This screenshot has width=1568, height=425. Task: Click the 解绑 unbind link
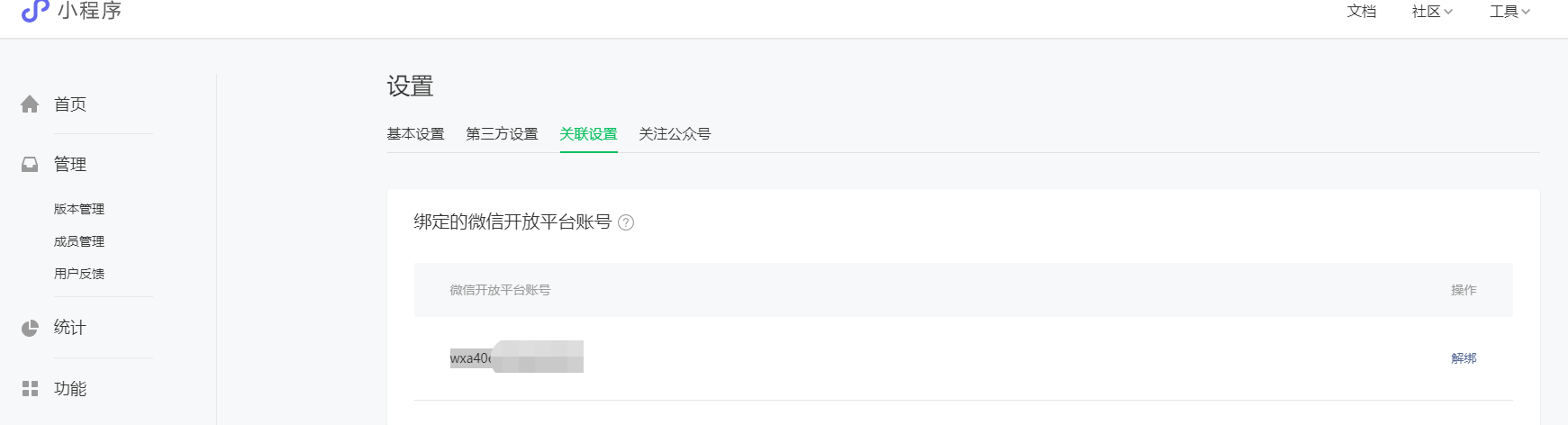[x=1464, y=358]
